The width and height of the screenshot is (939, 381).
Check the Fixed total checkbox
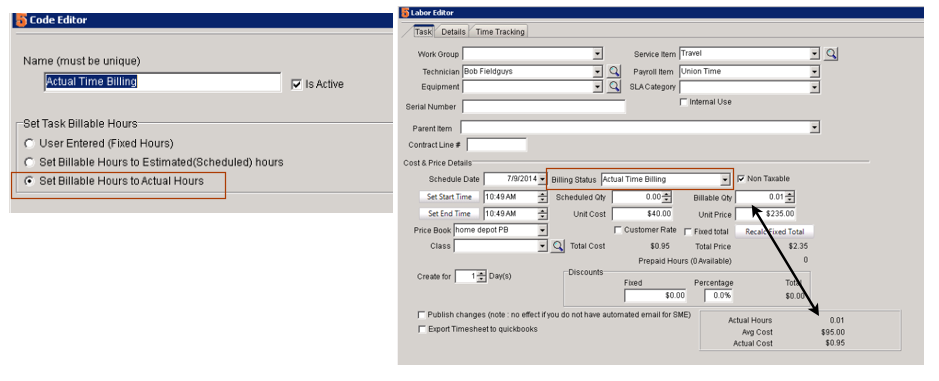click(x=688, y=231)
